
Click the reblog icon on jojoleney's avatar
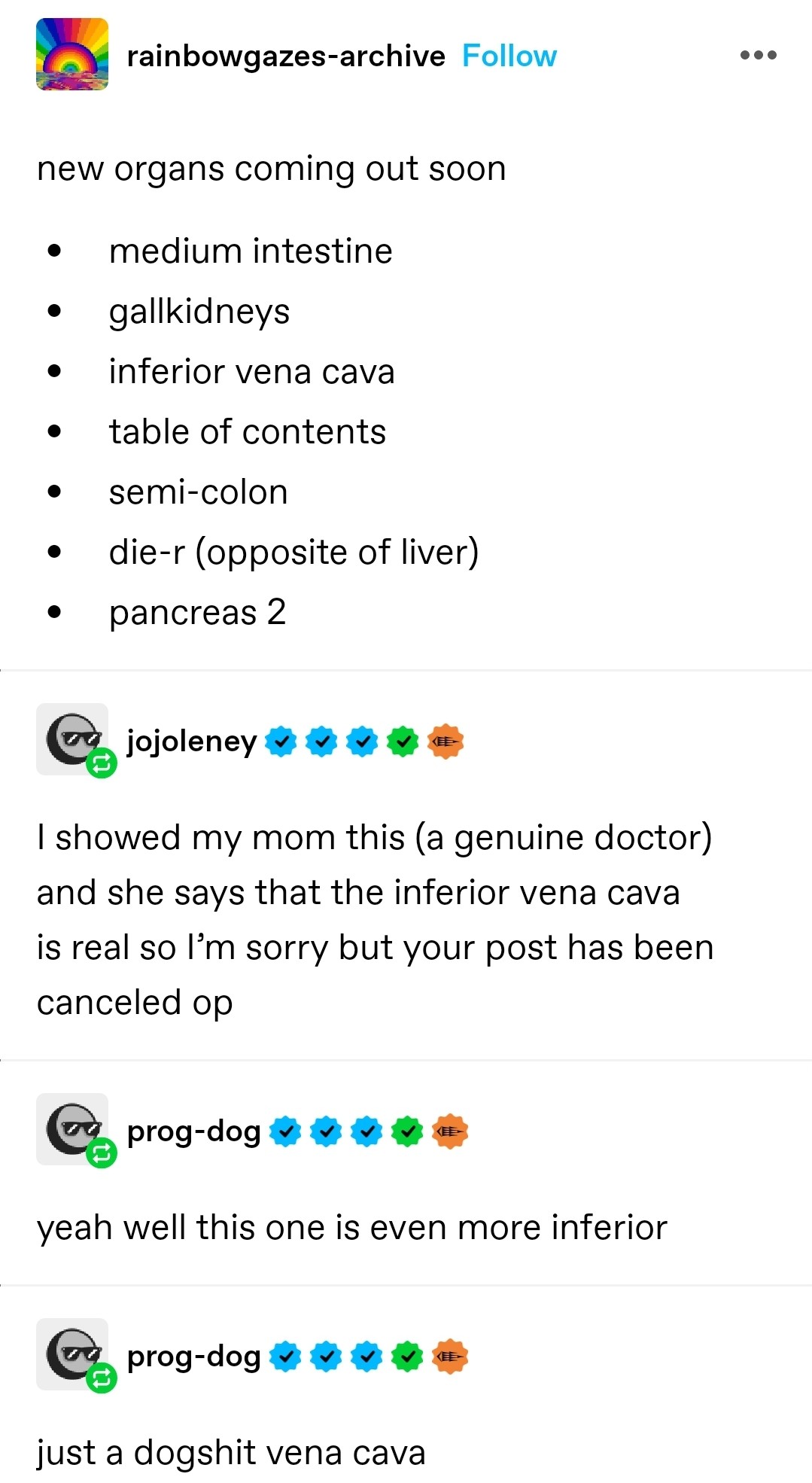click(102, 763)
